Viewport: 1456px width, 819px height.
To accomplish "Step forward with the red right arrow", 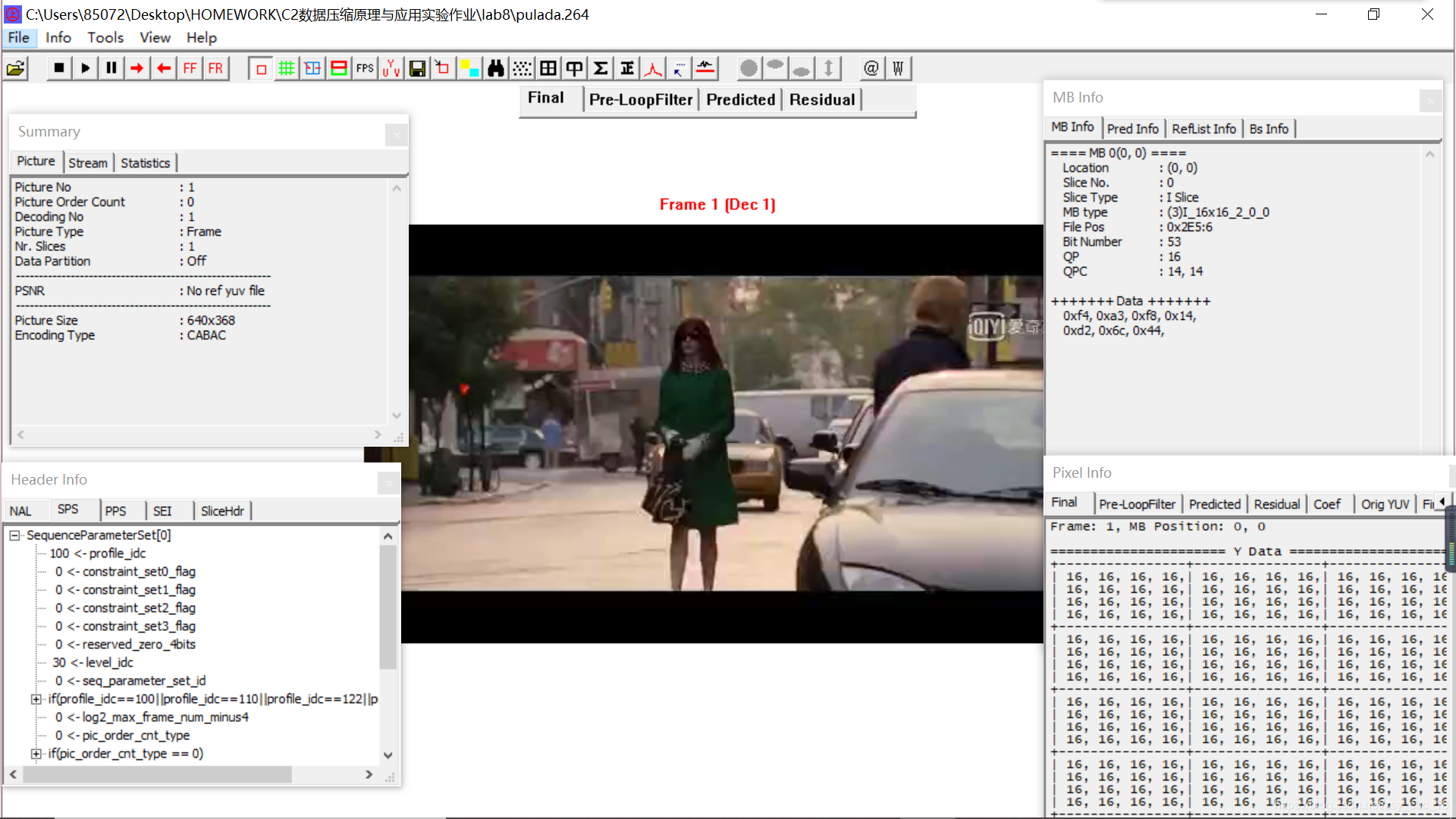I will pyautogui.click(x=136, y=69).
